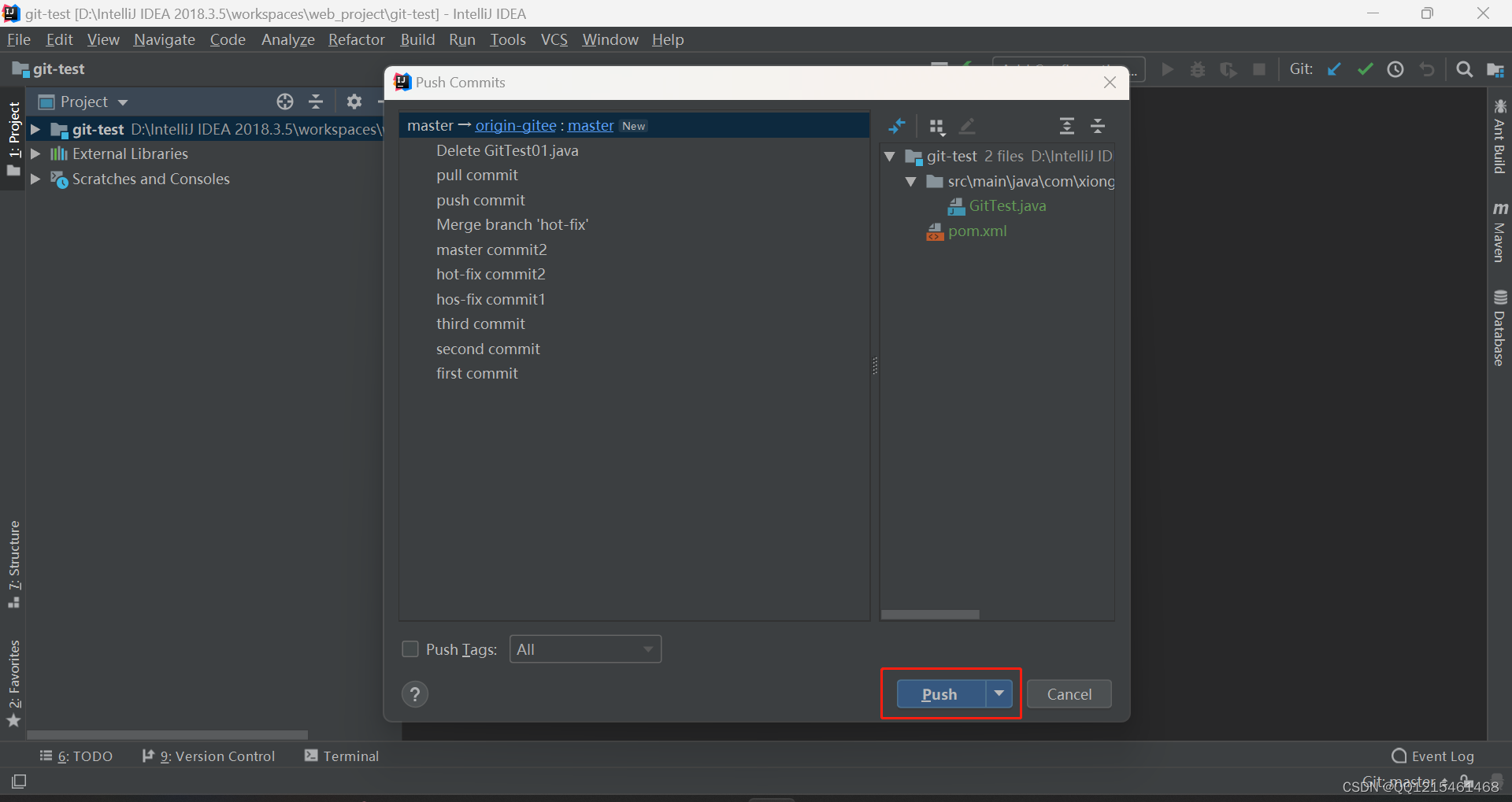The width and height of the screenshot is (1512, 802).
Task: Open Search Everywhere magnifier icon
Action: point(1464,69)
